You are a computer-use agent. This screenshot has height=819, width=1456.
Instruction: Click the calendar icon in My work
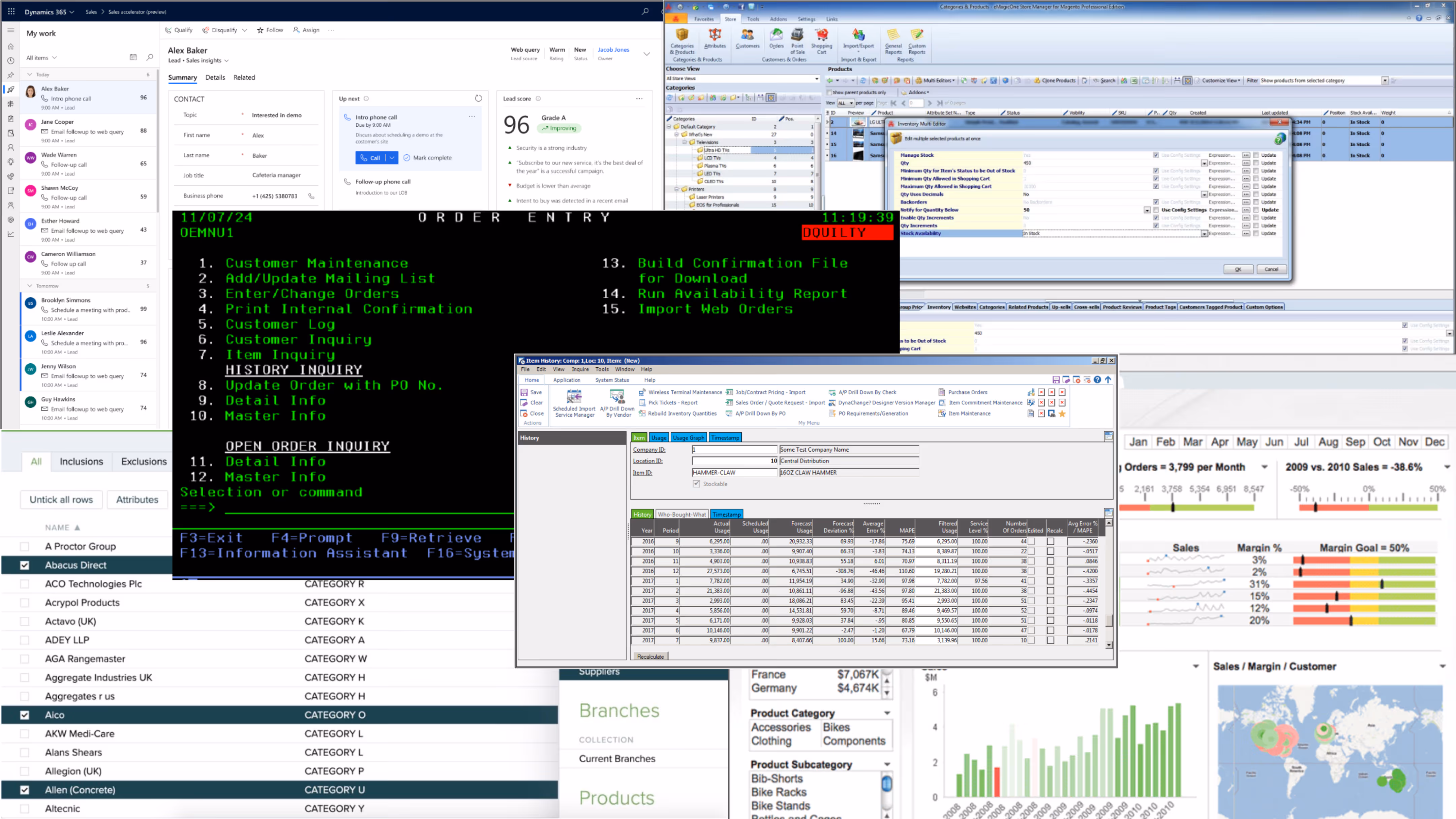coord(133,58)
